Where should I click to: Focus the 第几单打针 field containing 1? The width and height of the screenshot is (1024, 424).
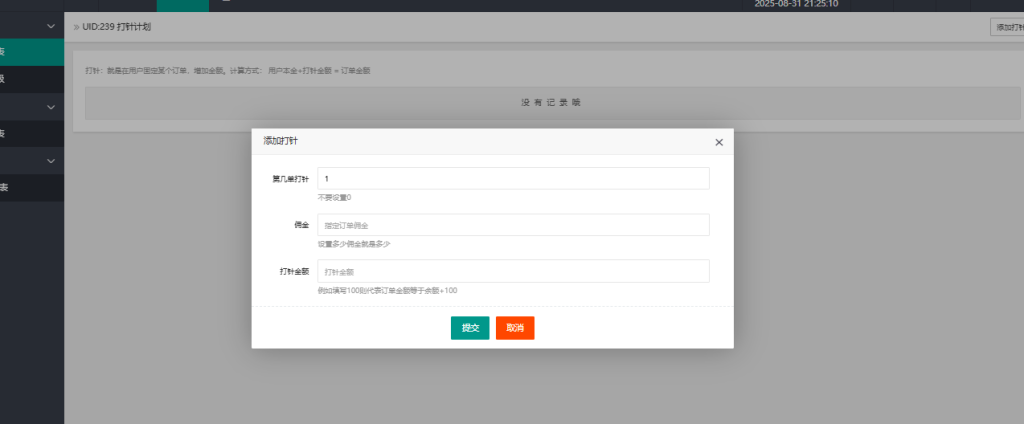pyautogui.click(x=513, y=178)
